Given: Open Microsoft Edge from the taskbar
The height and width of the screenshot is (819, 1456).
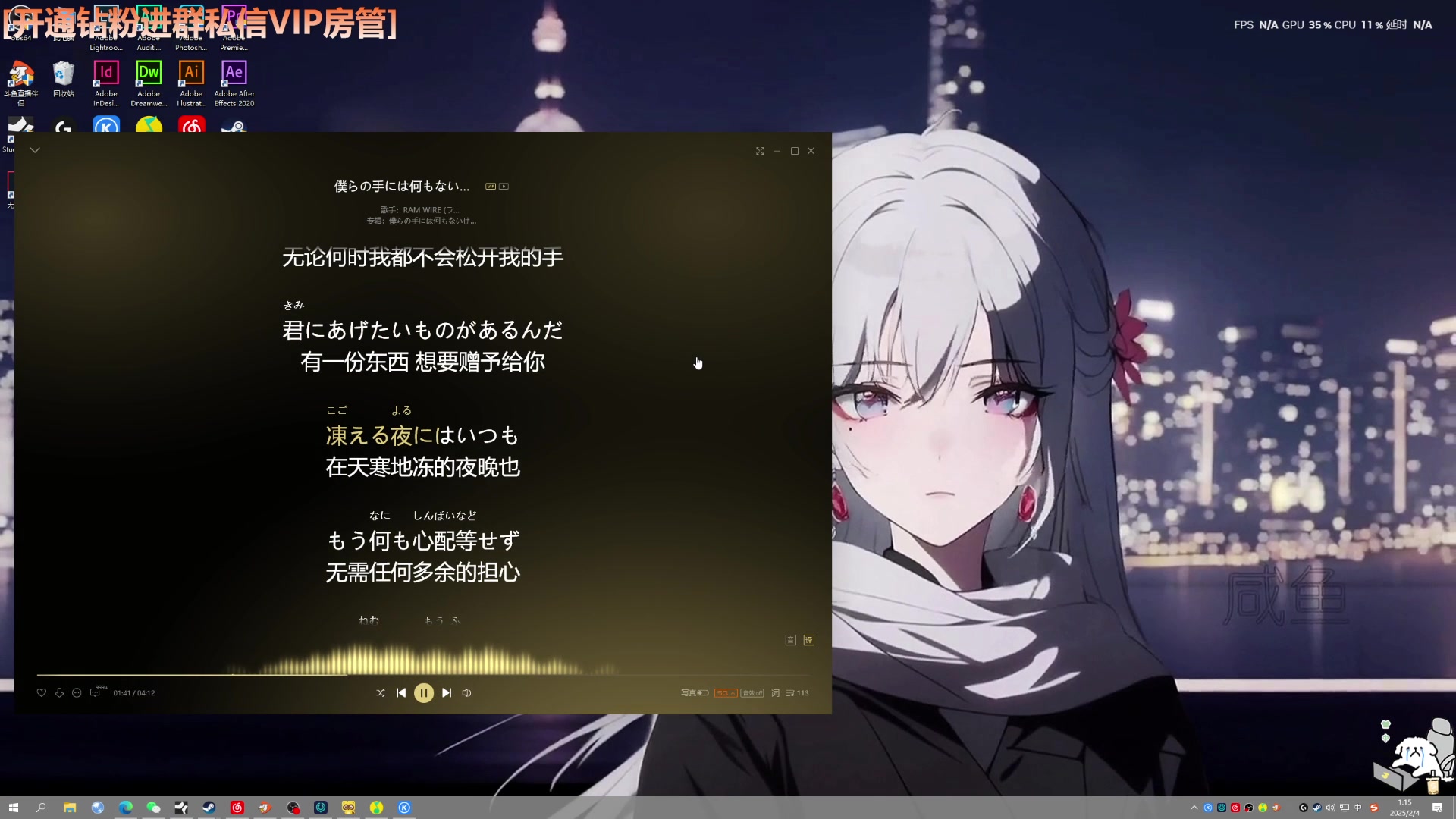Looking at the screenshot, I should pyautogui.click(x=126, y=808).
